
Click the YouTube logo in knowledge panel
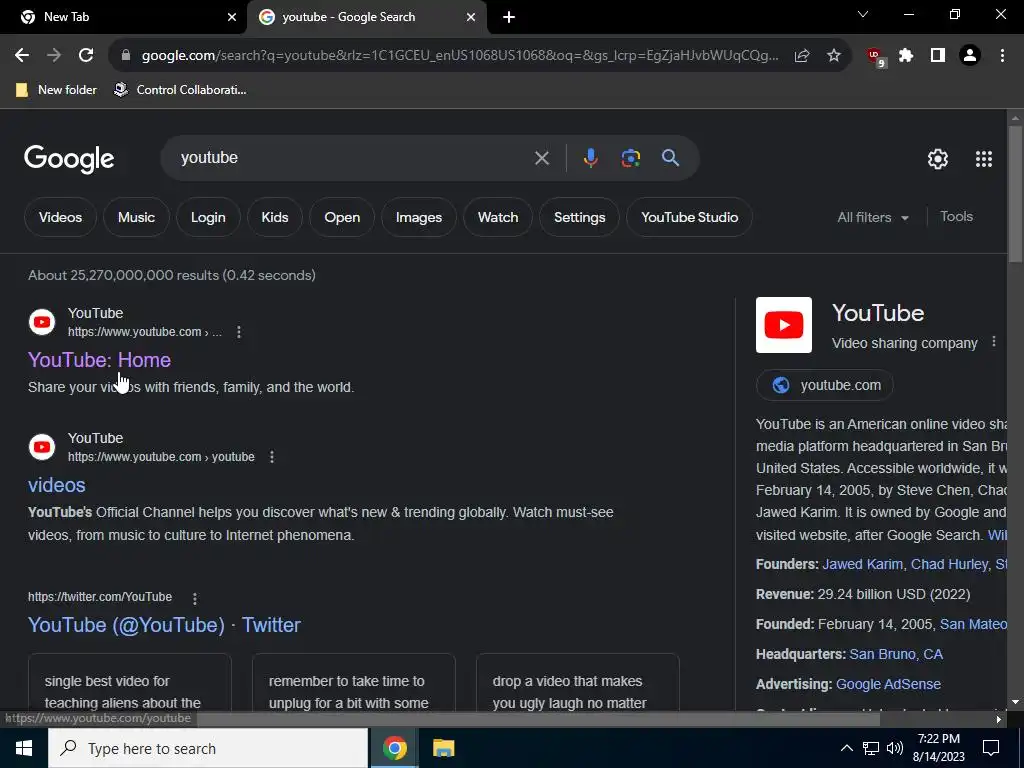pyautogui.click(x=784, y=325)
